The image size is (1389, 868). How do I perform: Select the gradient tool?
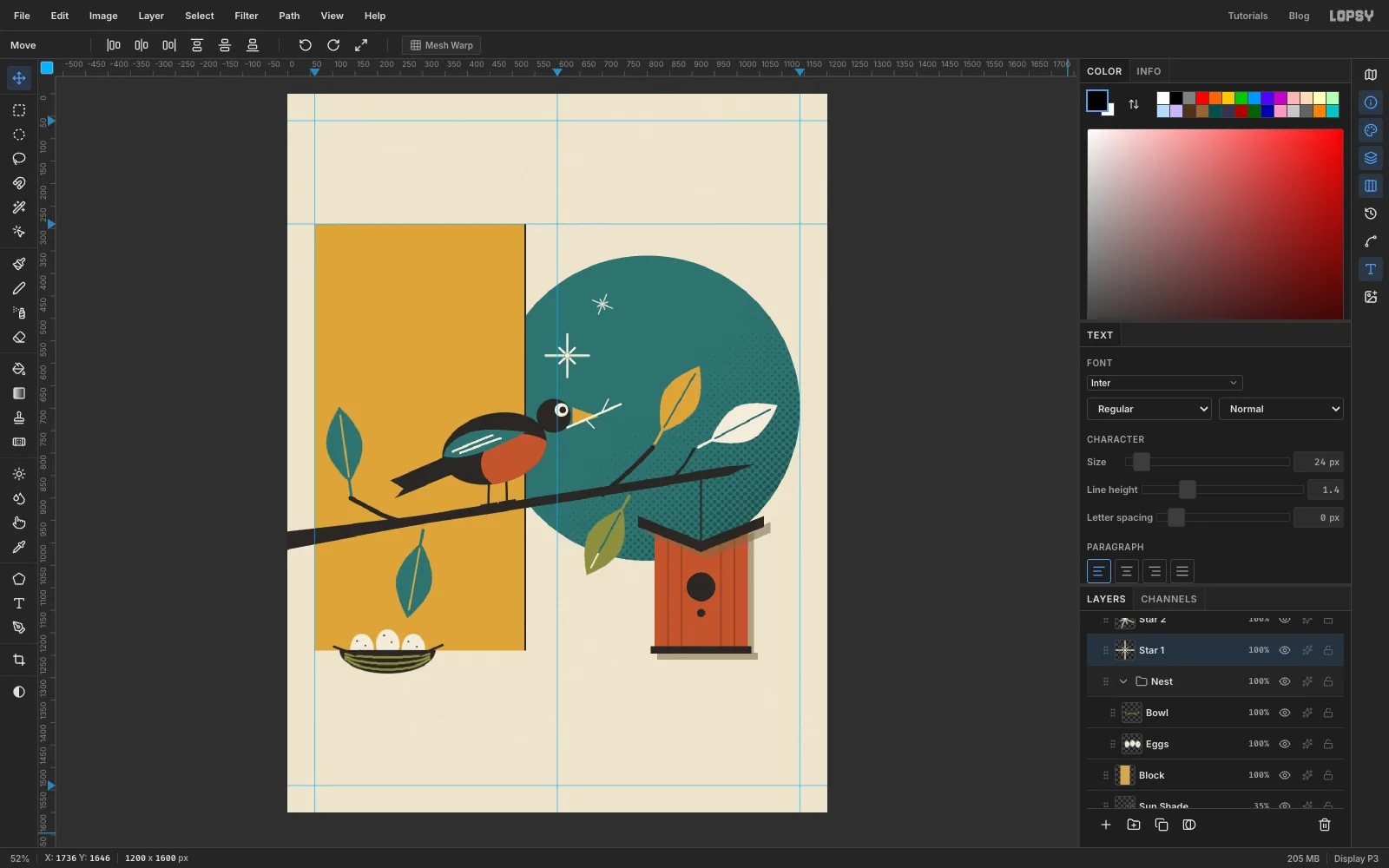pyautogui.click(x=19, y=393)
